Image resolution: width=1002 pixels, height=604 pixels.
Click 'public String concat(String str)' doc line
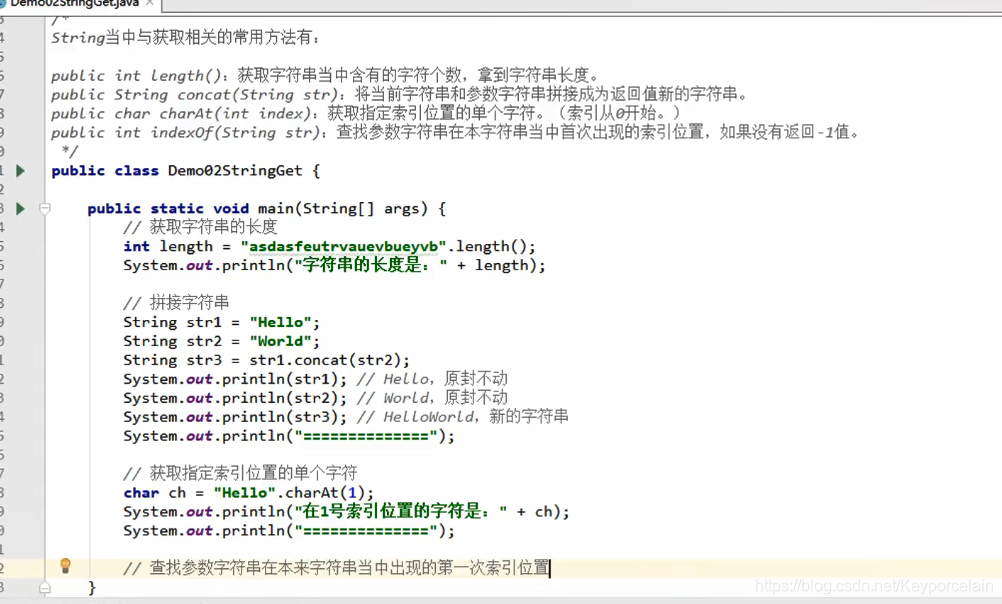tap(401, 95)
